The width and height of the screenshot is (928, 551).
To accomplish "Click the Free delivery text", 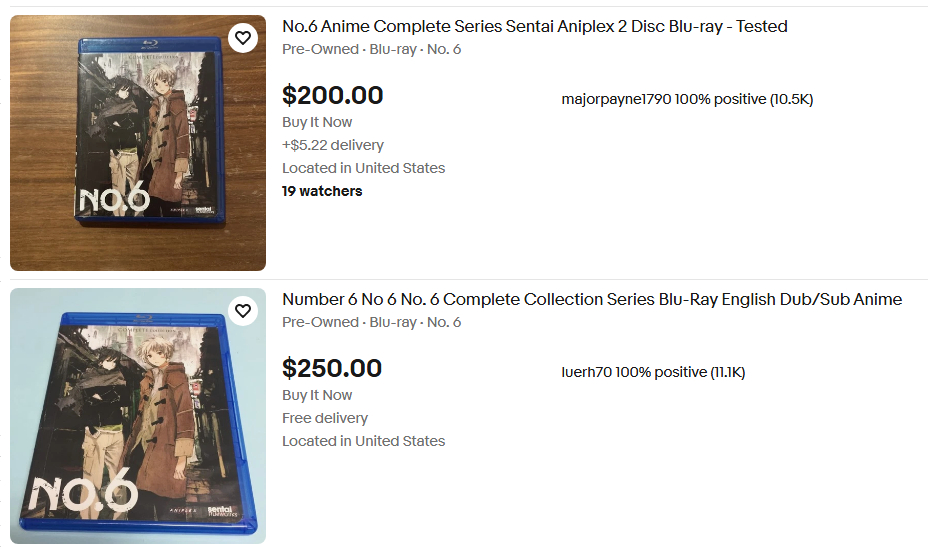I will [x=324, y=418].
